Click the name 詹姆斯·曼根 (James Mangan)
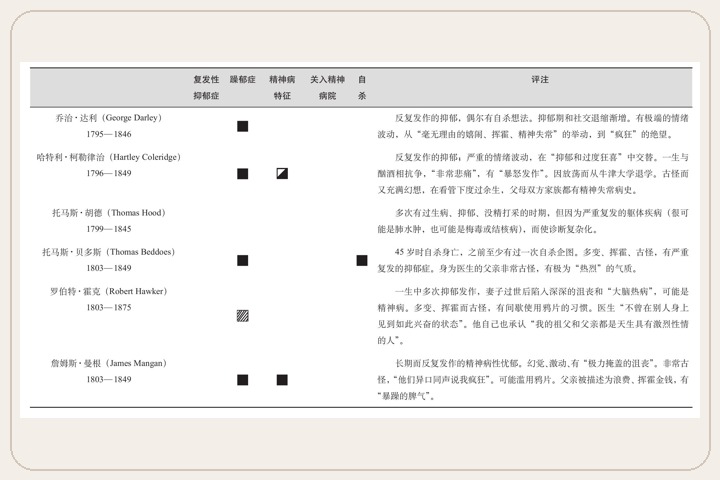720x480 pixels. (109, 363)
